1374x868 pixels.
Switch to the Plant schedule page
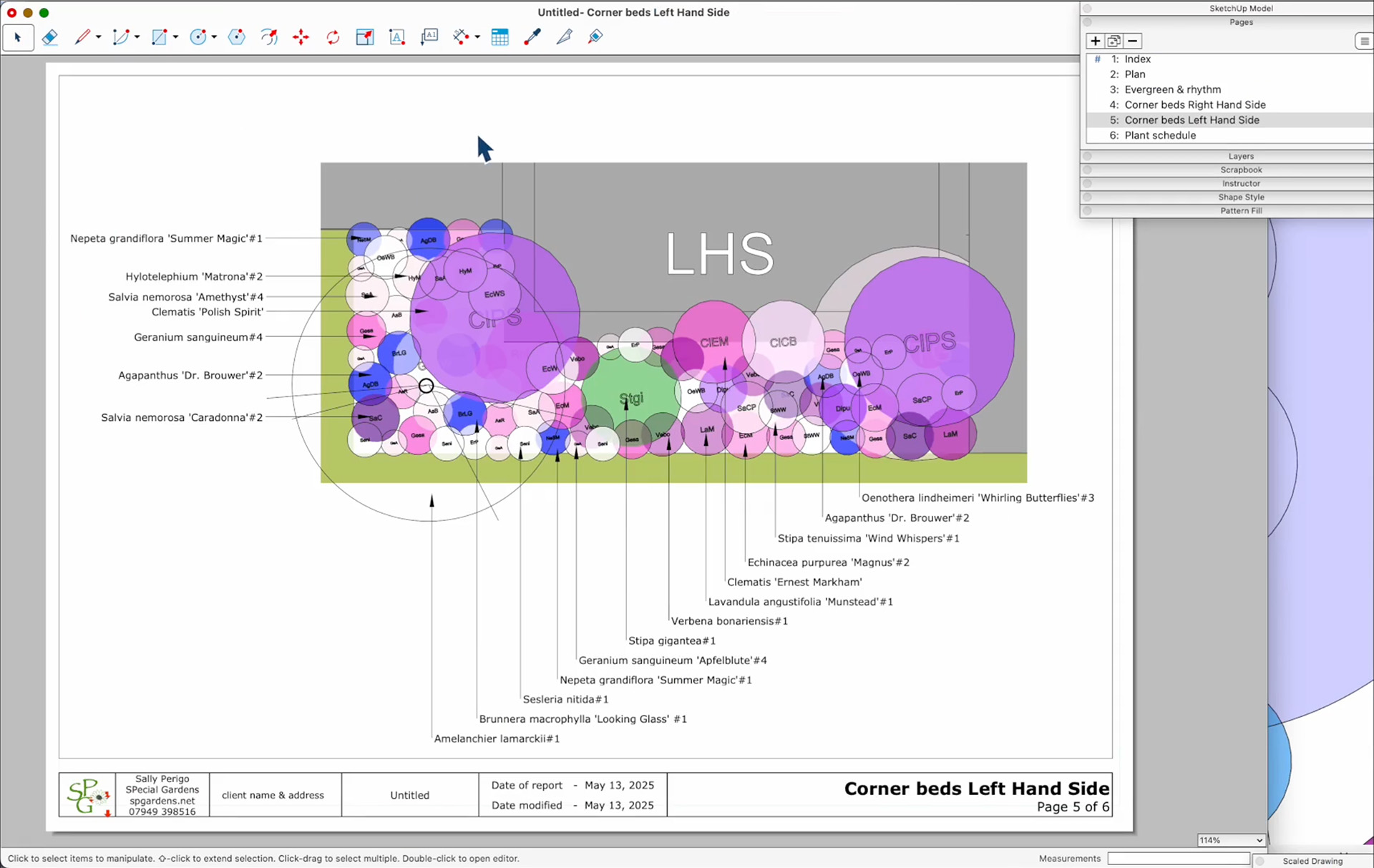point(1161,135)
